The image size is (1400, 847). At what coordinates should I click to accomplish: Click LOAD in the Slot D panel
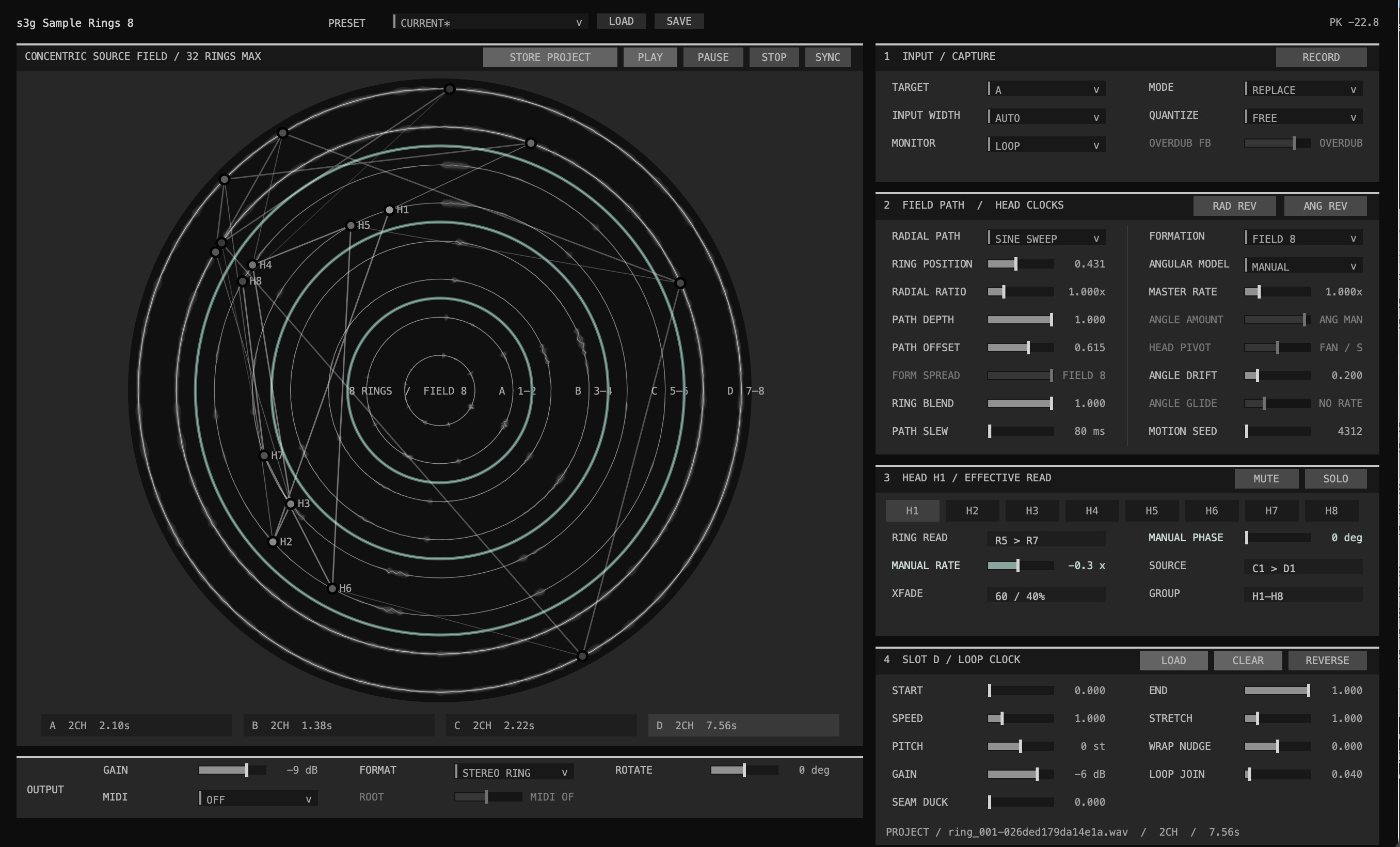[x=1173, y=661]
